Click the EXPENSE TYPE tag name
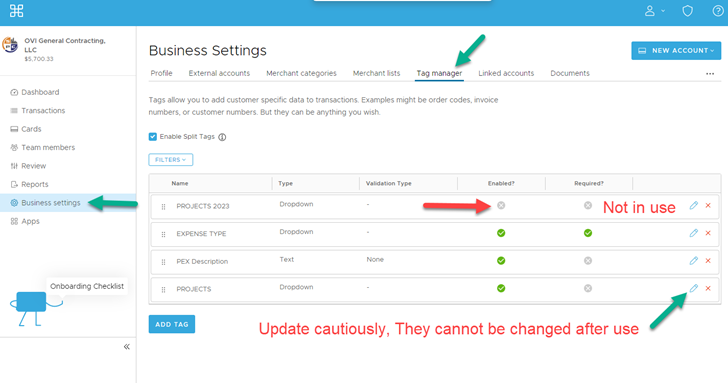Image resolution: width=728 pixels, height=383 pixels. 201,234
